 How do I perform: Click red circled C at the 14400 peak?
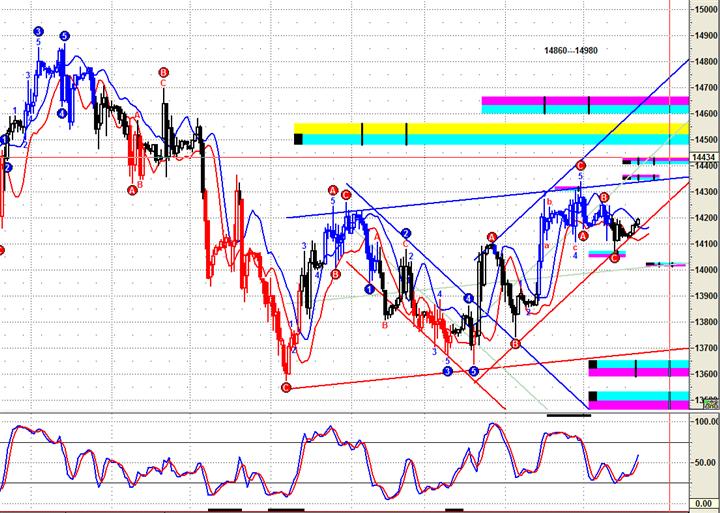click(580, 165)
